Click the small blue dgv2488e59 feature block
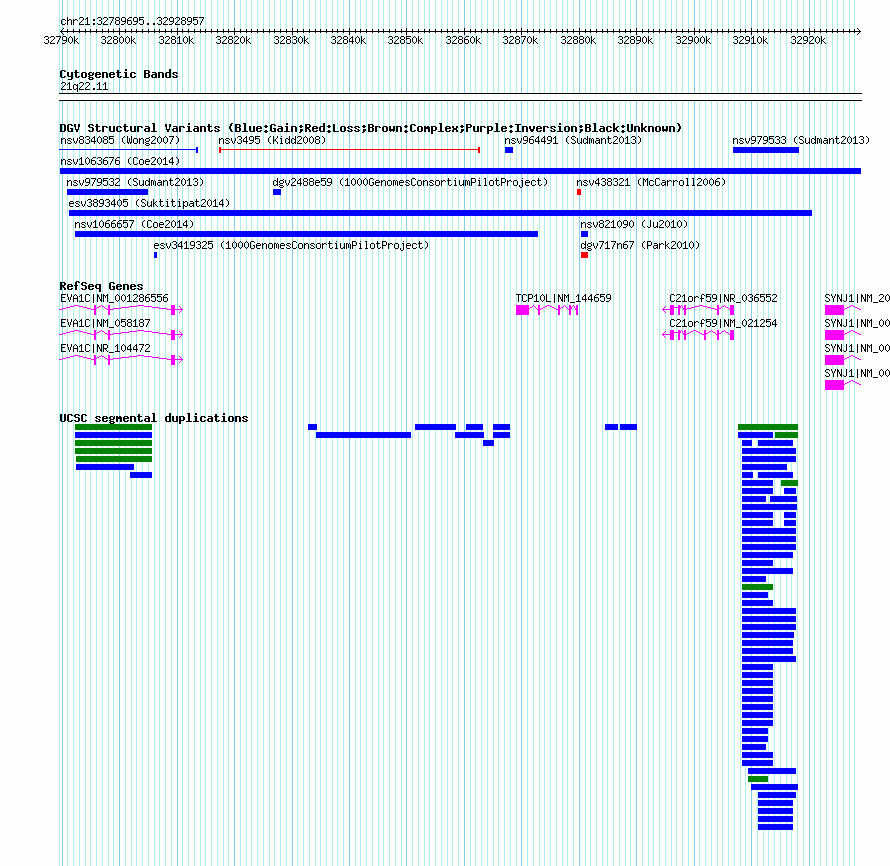Screen dimensions: 890x866 tap(277, 192)
